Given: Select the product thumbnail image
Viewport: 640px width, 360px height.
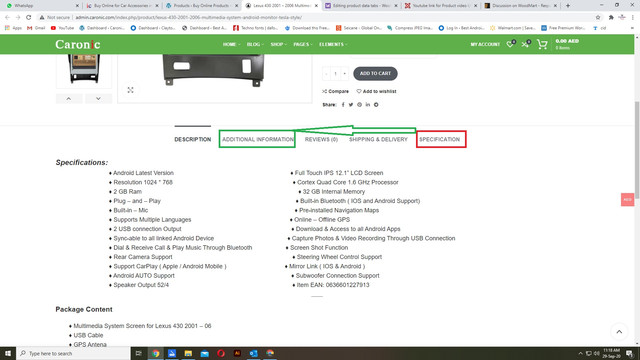Looking at the screenshot, I should coord(84,70).
